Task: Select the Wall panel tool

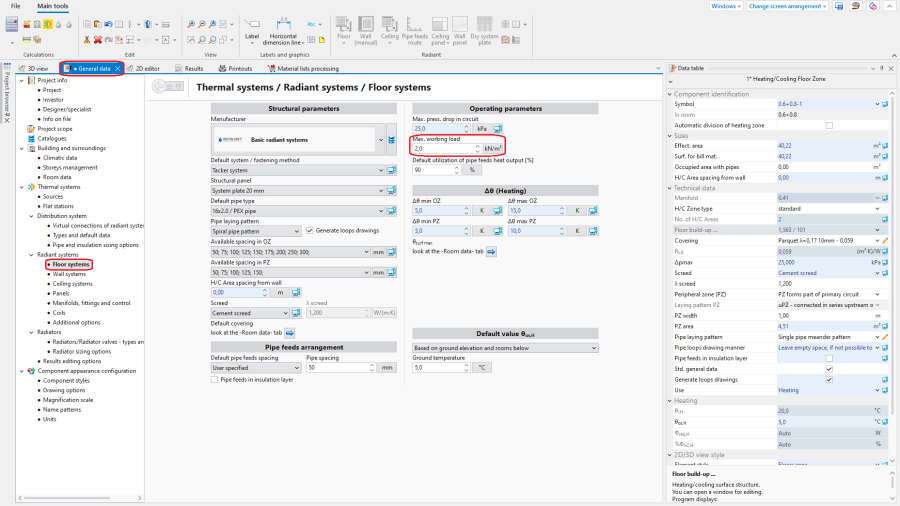Action: pos(460,30)
